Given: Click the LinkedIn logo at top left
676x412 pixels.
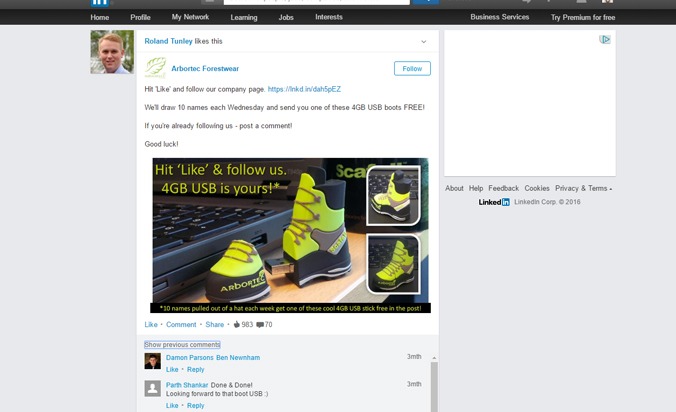Looking at the screenshot, I should [x=100, y=3].
